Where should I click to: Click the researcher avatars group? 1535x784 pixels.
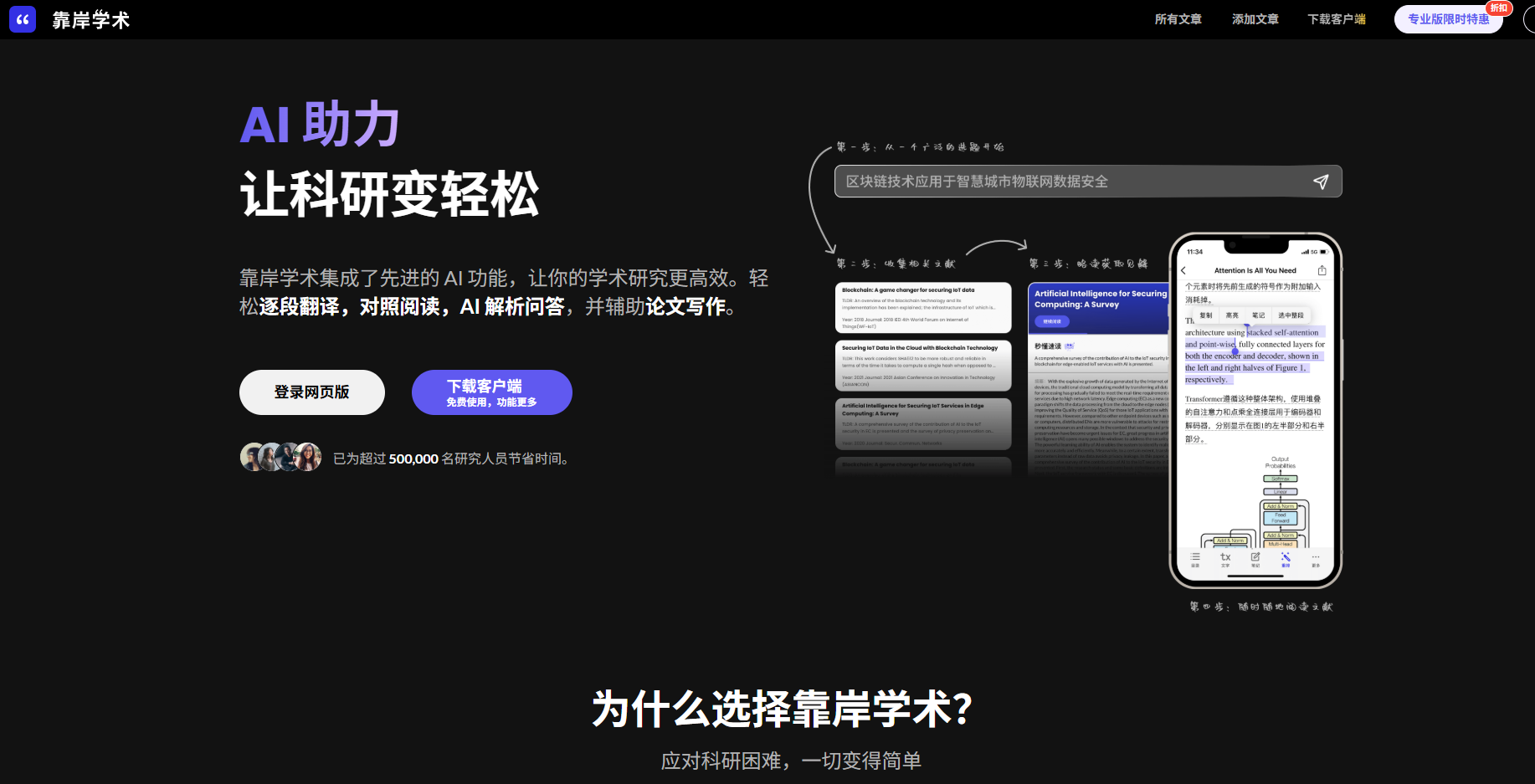pyautogui.click(x=280, y=457)
